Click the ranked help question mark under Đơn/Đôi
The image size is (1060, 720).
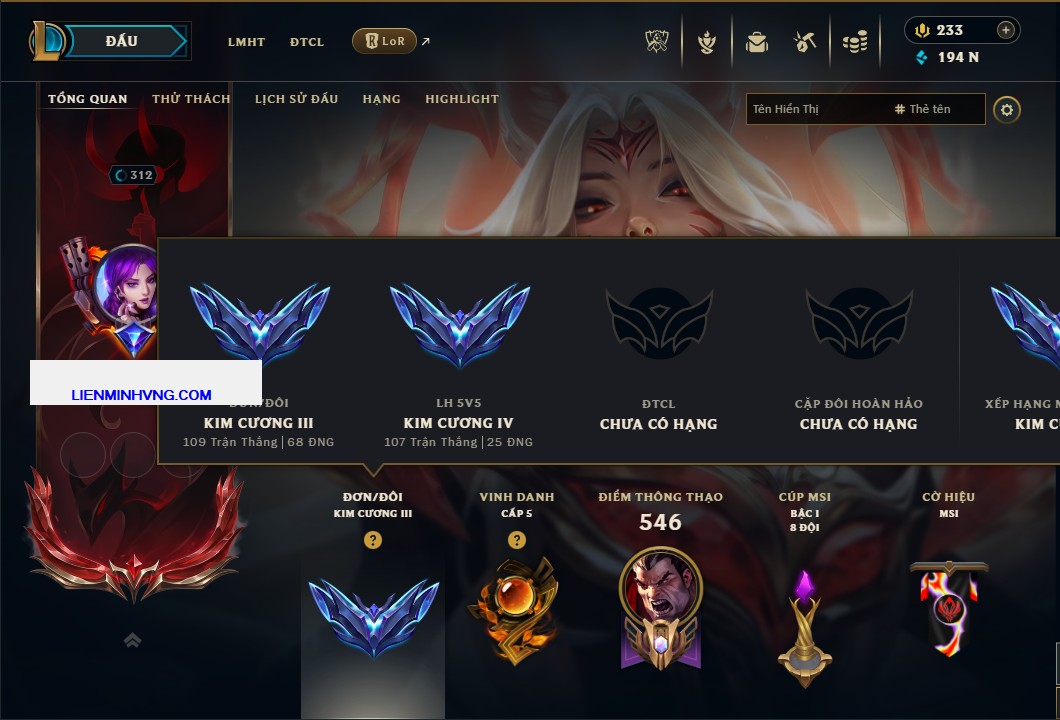pyautogui.click(x=372, y=539)
